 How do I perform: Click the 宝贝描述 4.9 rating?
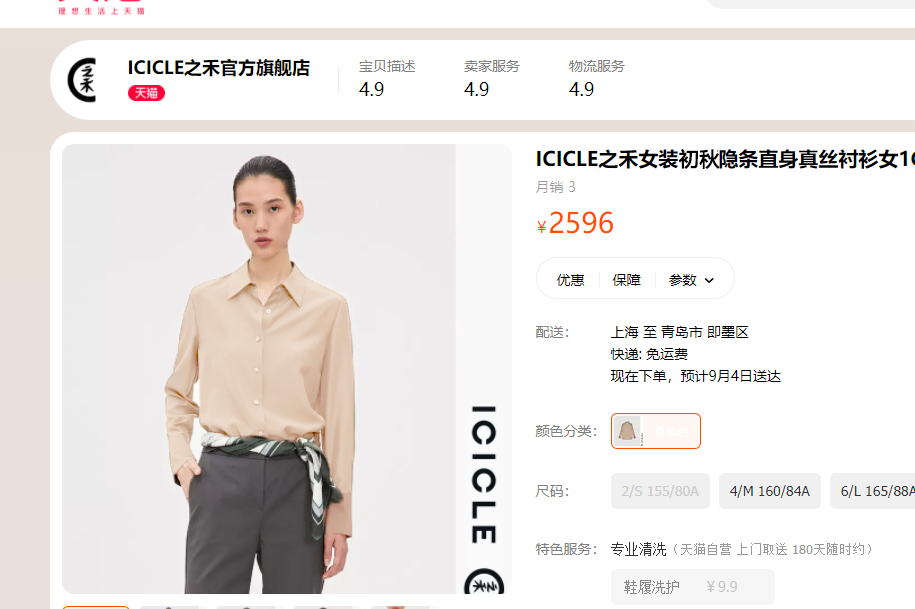click(x=386, y=78)
